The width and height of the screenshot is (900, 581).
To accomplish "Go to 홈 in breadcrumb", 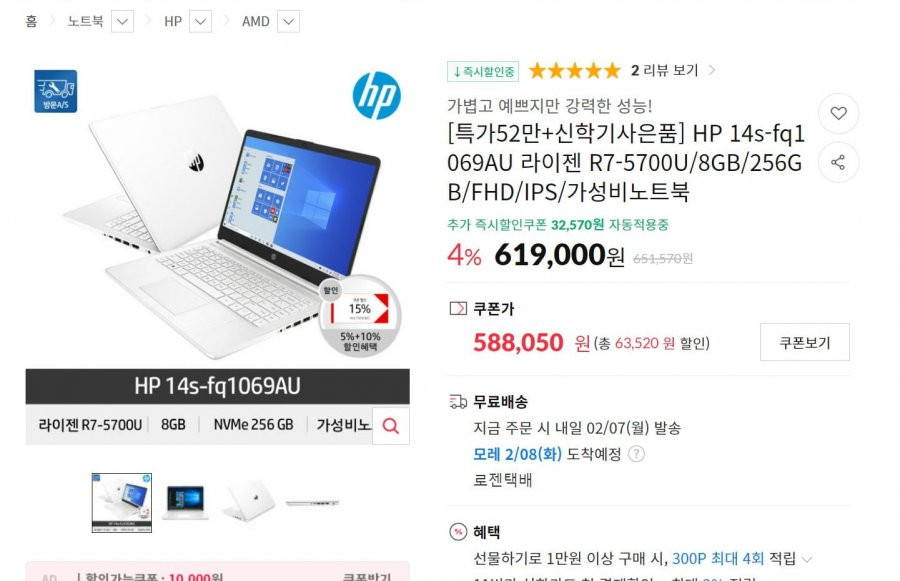I will 32,21.
